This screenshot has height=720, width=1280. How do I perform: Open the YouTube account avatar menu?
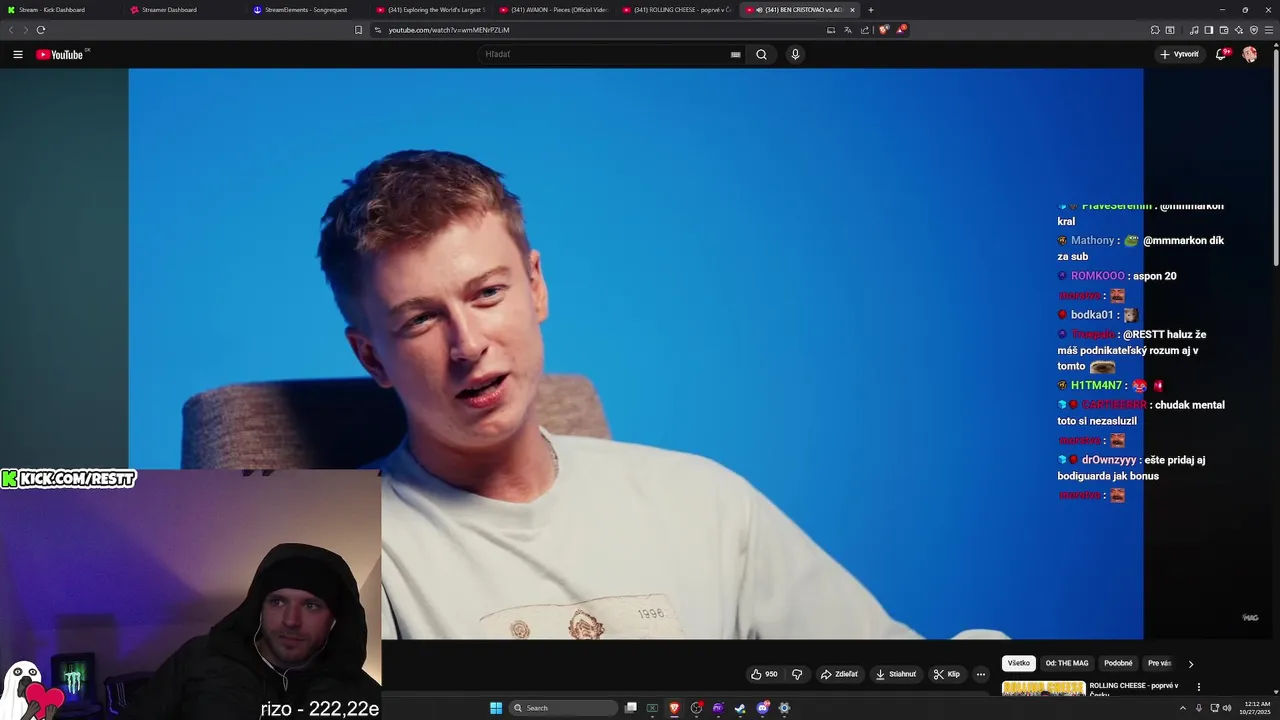(1250, 55)
